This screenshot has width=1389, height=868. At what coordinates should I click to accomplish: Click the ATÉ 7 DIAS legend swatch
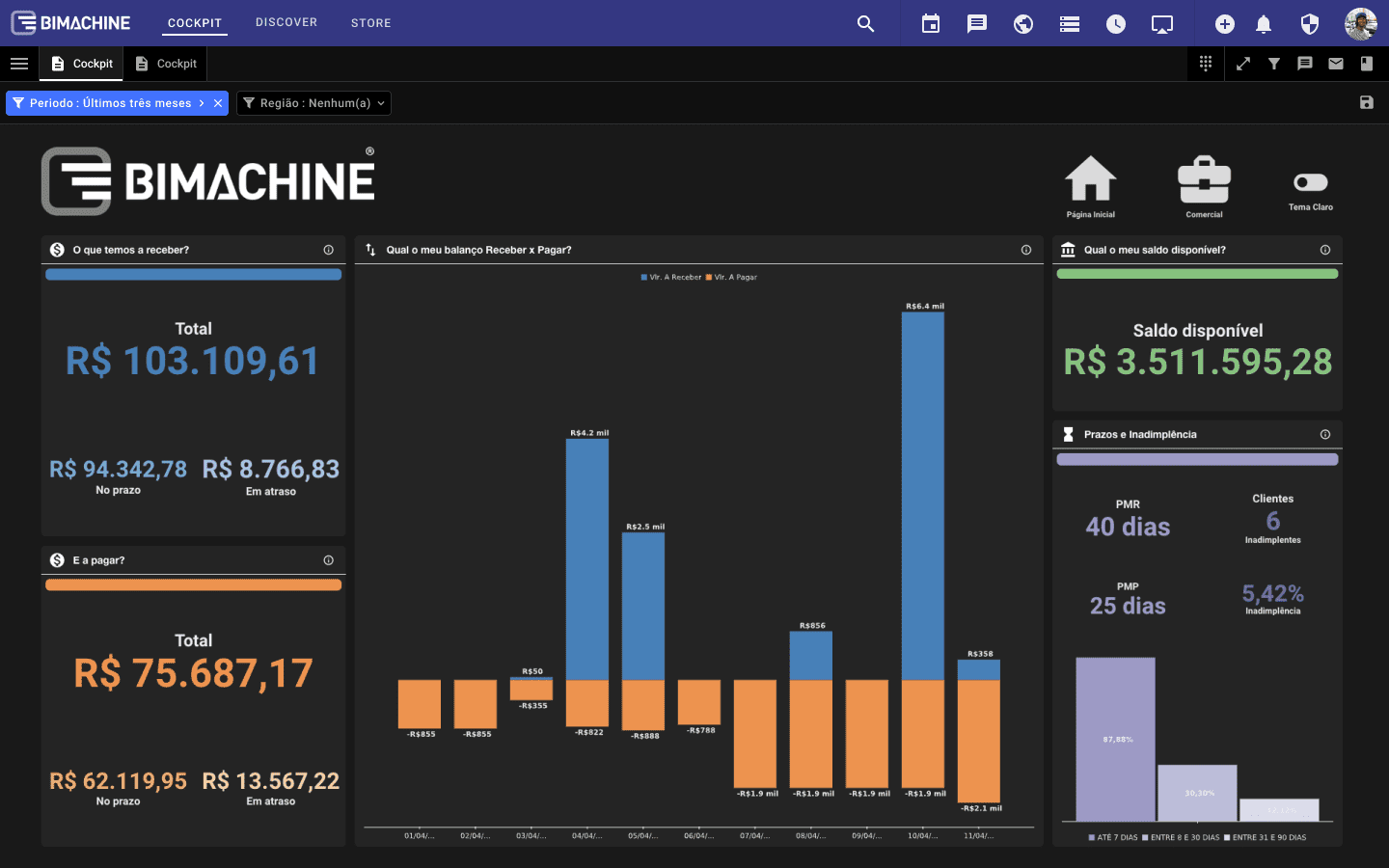coord(1092,838)
